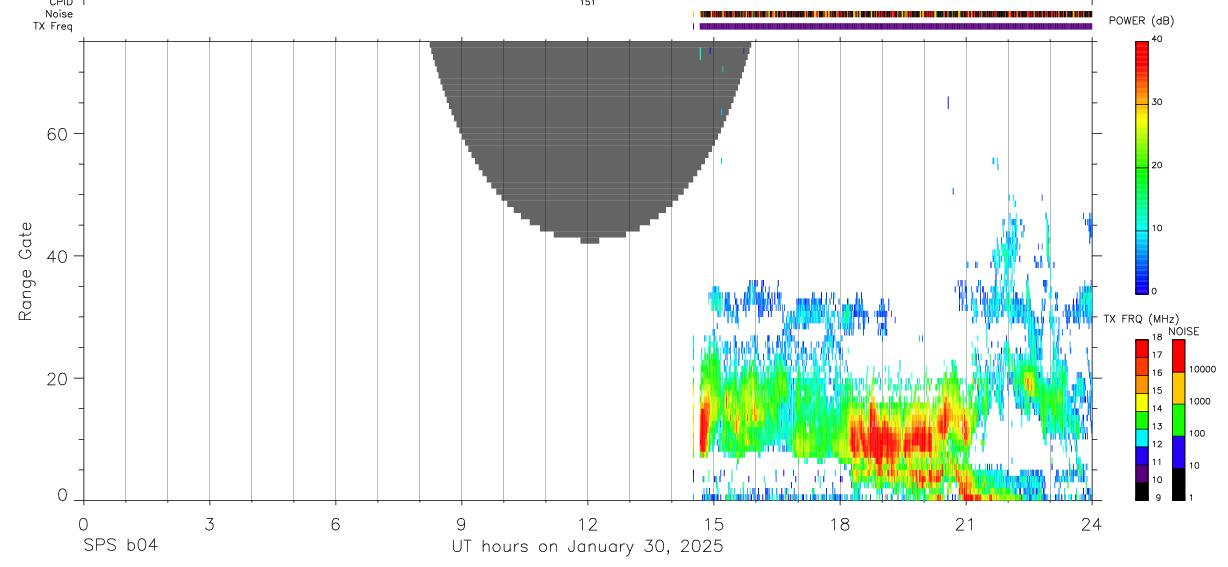Click the red top segment of NOISE legend
Screen dimensions: 1228x567
(1178, 356)
